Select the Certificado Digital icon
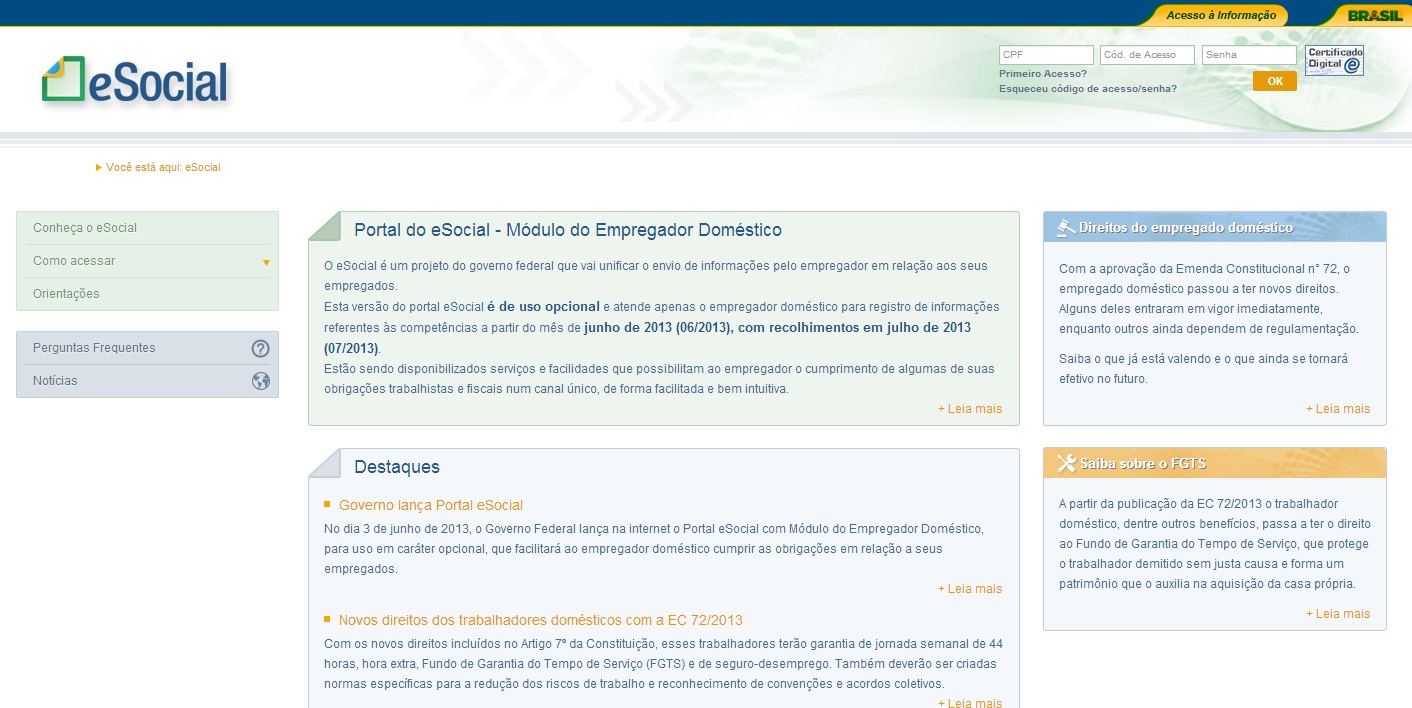Viewport: 1412px width, 708px height. pyautogui.click(x=1334, y=60)
